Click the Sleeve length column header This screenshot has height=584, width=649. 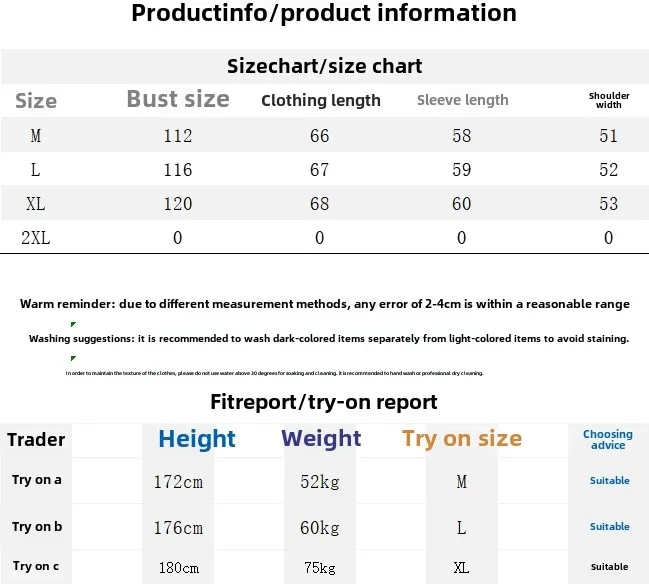[463, 100]
